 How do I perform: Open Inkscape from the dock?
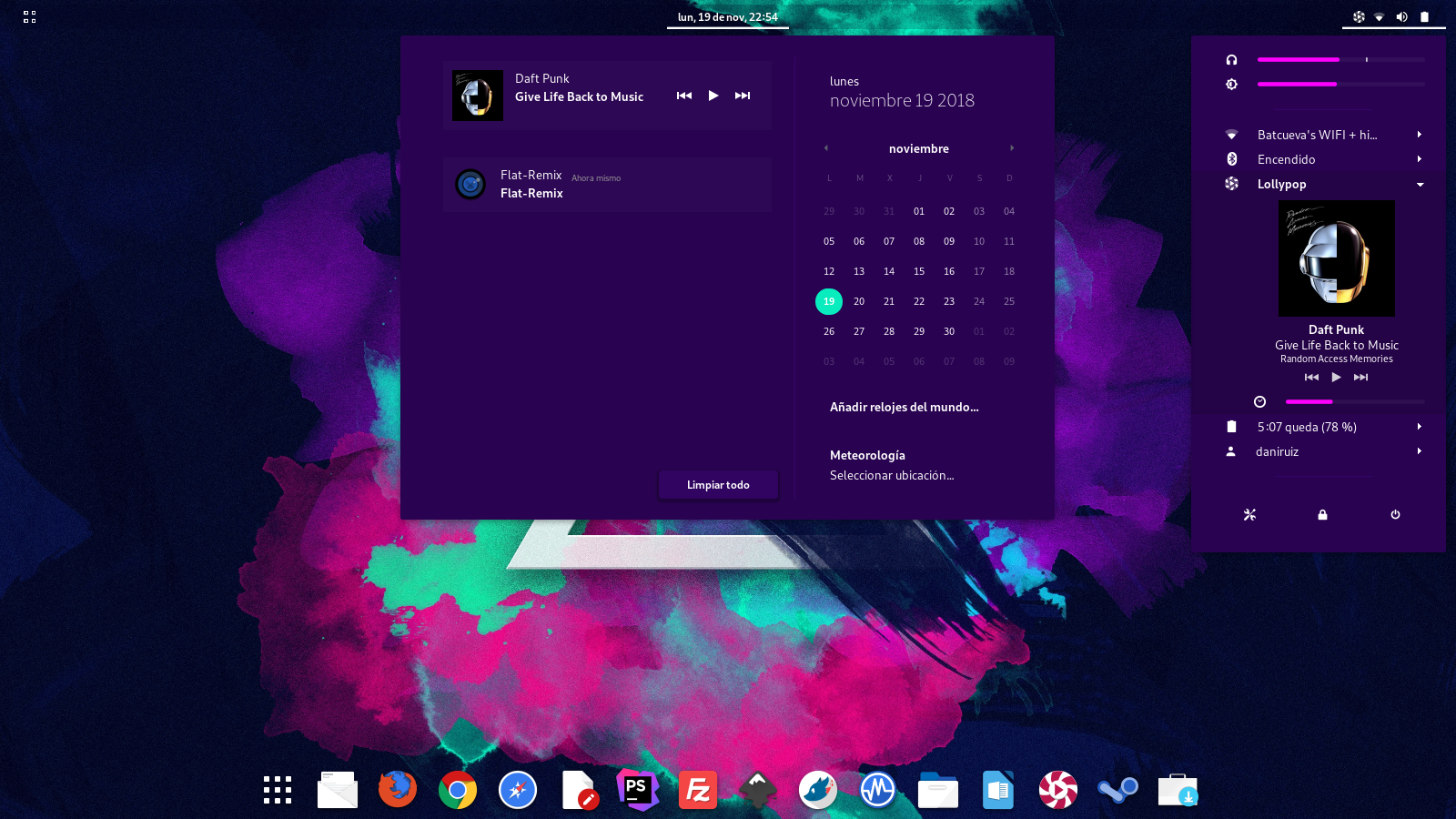click(x=757, y=790)
